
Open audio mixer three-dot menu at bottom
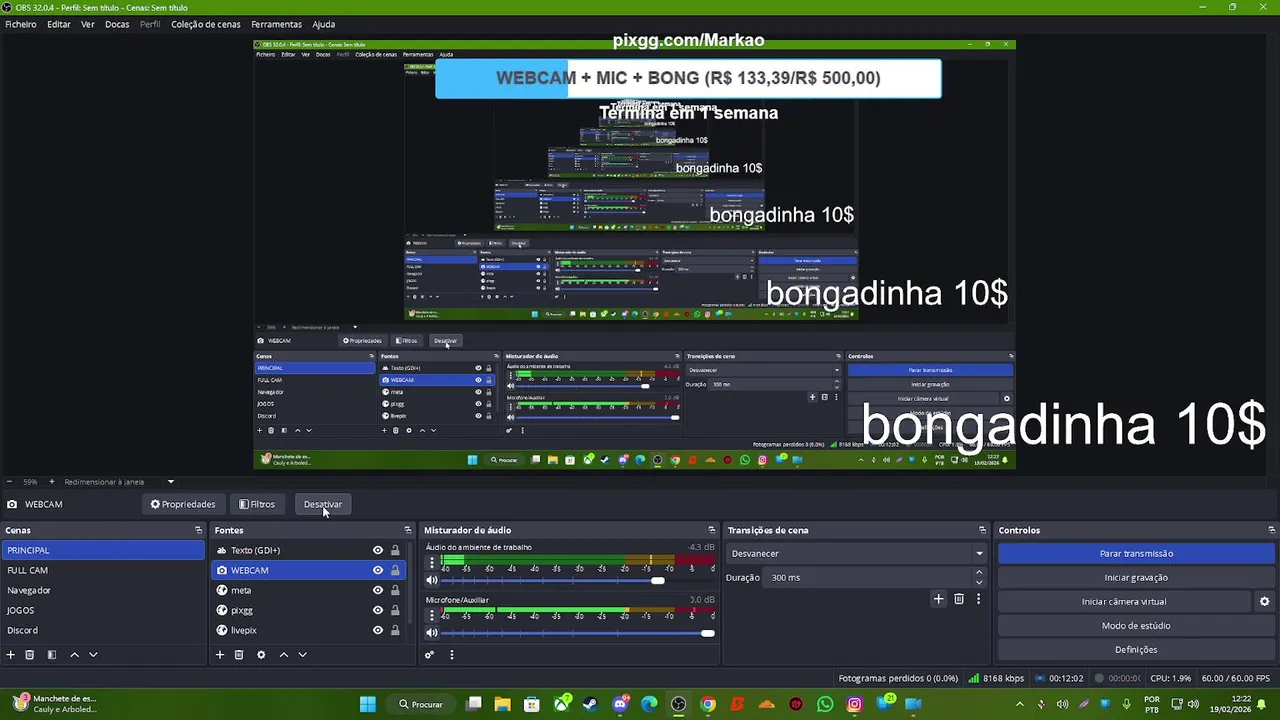tap(451, 655)
